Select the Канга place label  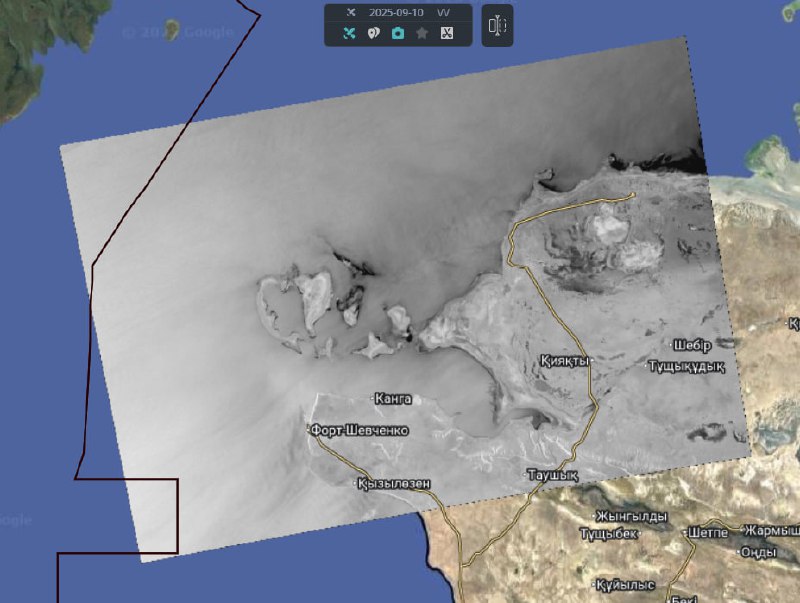(x=392, y=398)
